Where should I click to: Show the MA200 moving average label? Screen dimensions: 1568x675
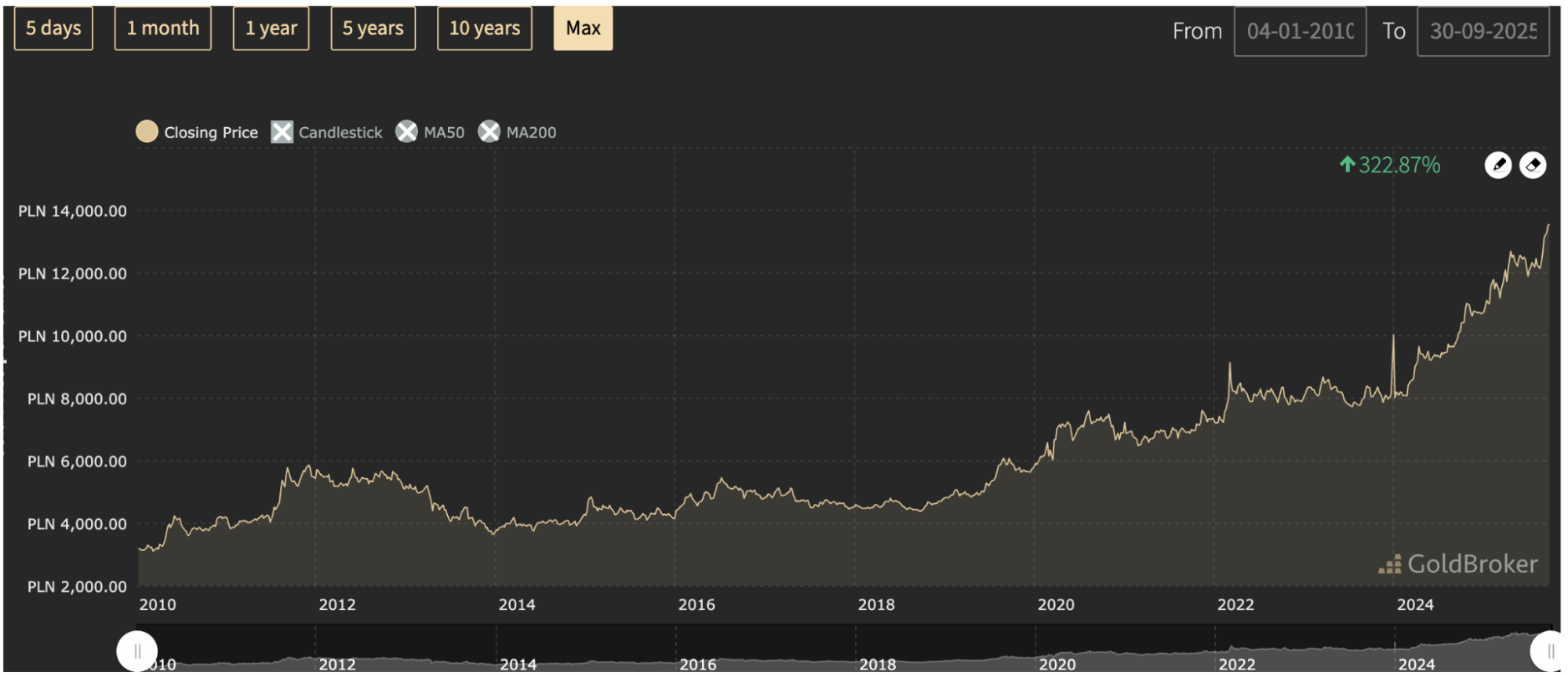pyautogui.click(x=531, y=133)
